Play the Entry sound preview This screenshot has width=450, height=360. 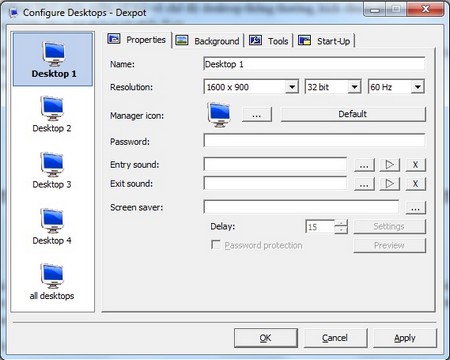tap(390, 165)
